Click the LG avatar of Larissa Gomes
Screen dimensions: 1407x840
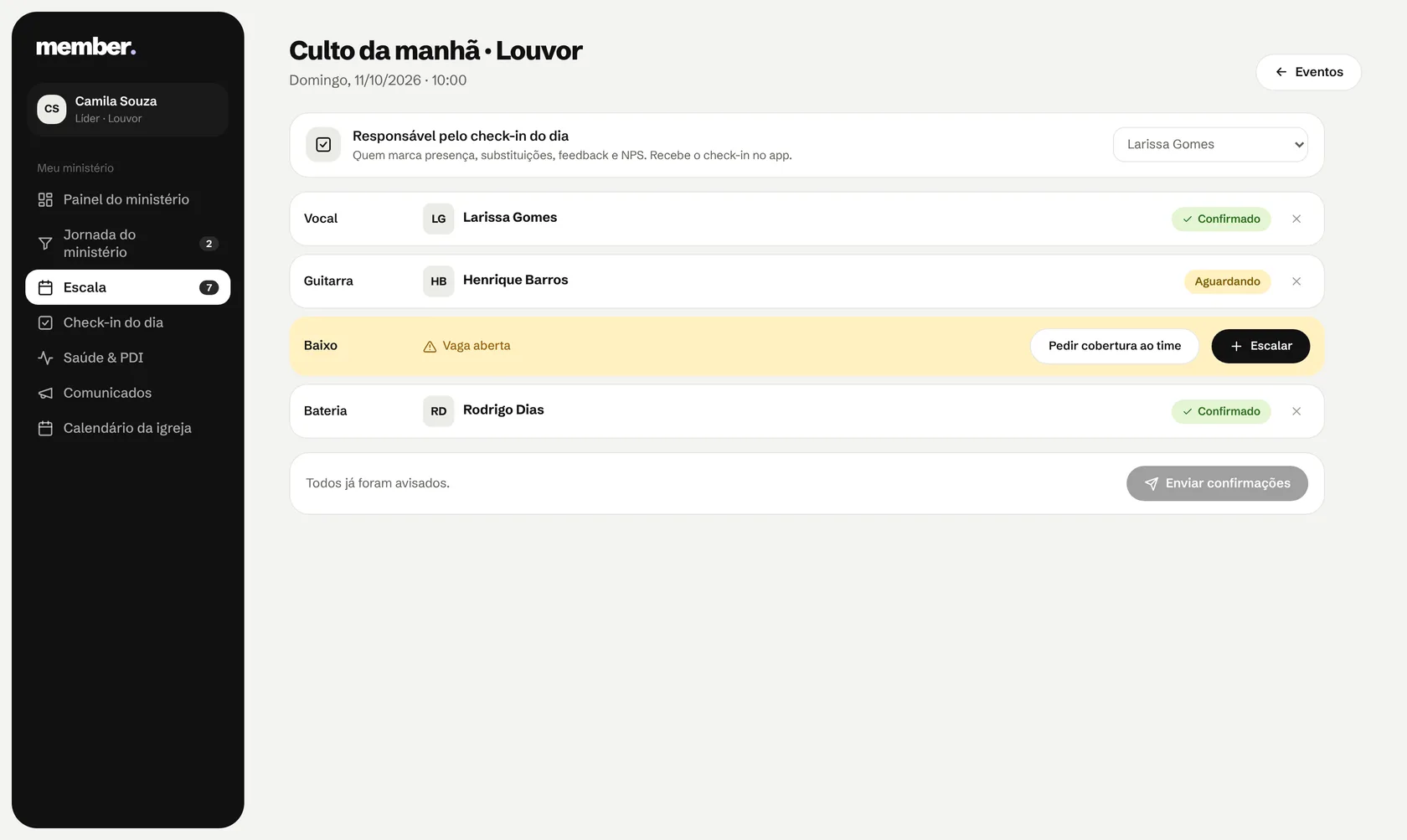[x=438, y=219]
